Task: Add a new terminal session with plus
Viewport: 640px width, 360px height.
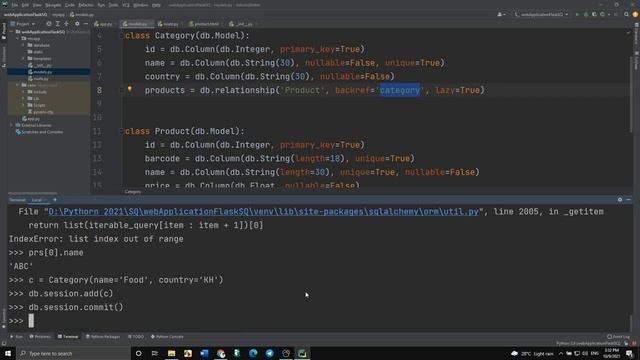Action: (55, 200)
